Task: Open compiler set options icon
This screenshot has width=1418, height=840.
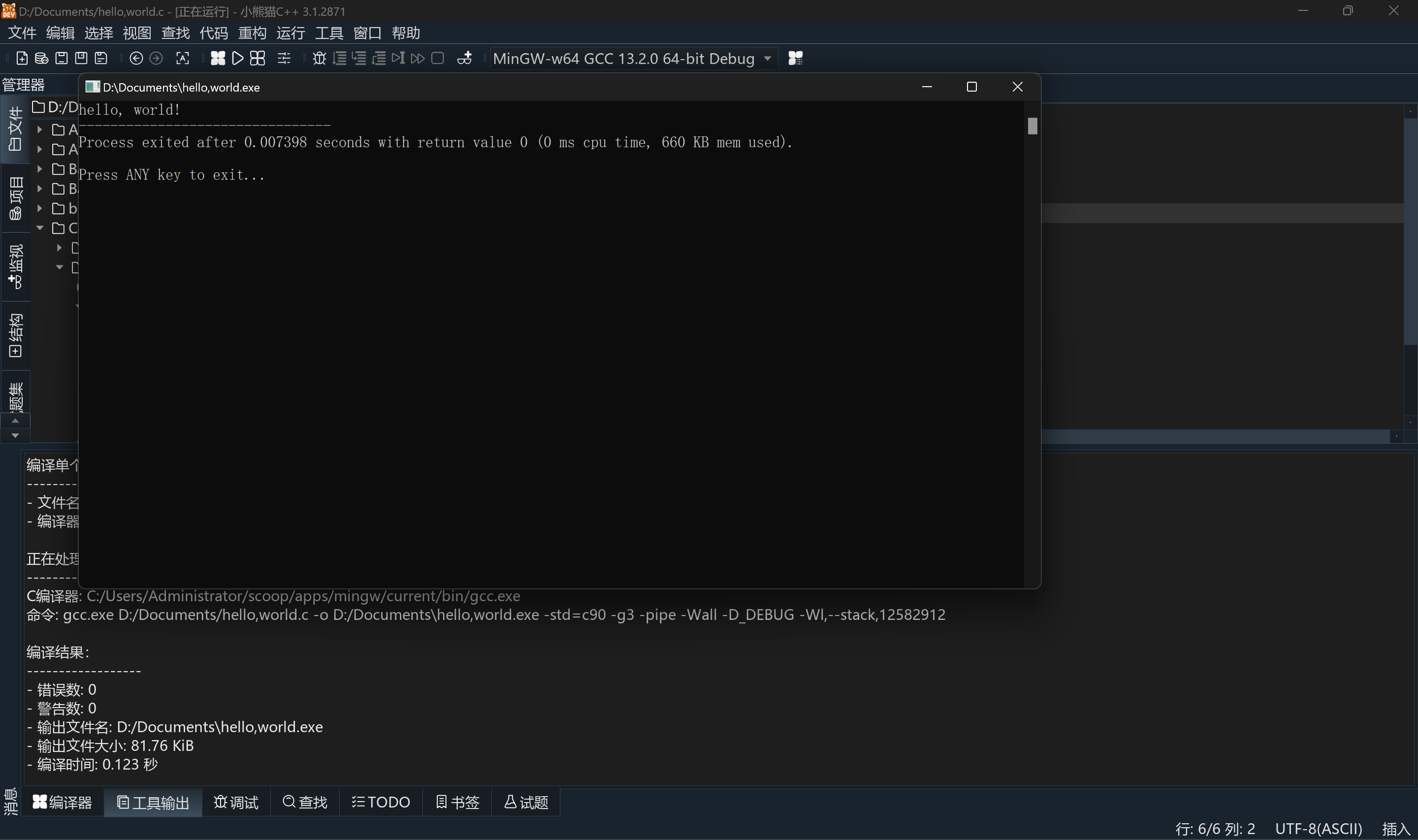Action: click(x=796, y=58)
